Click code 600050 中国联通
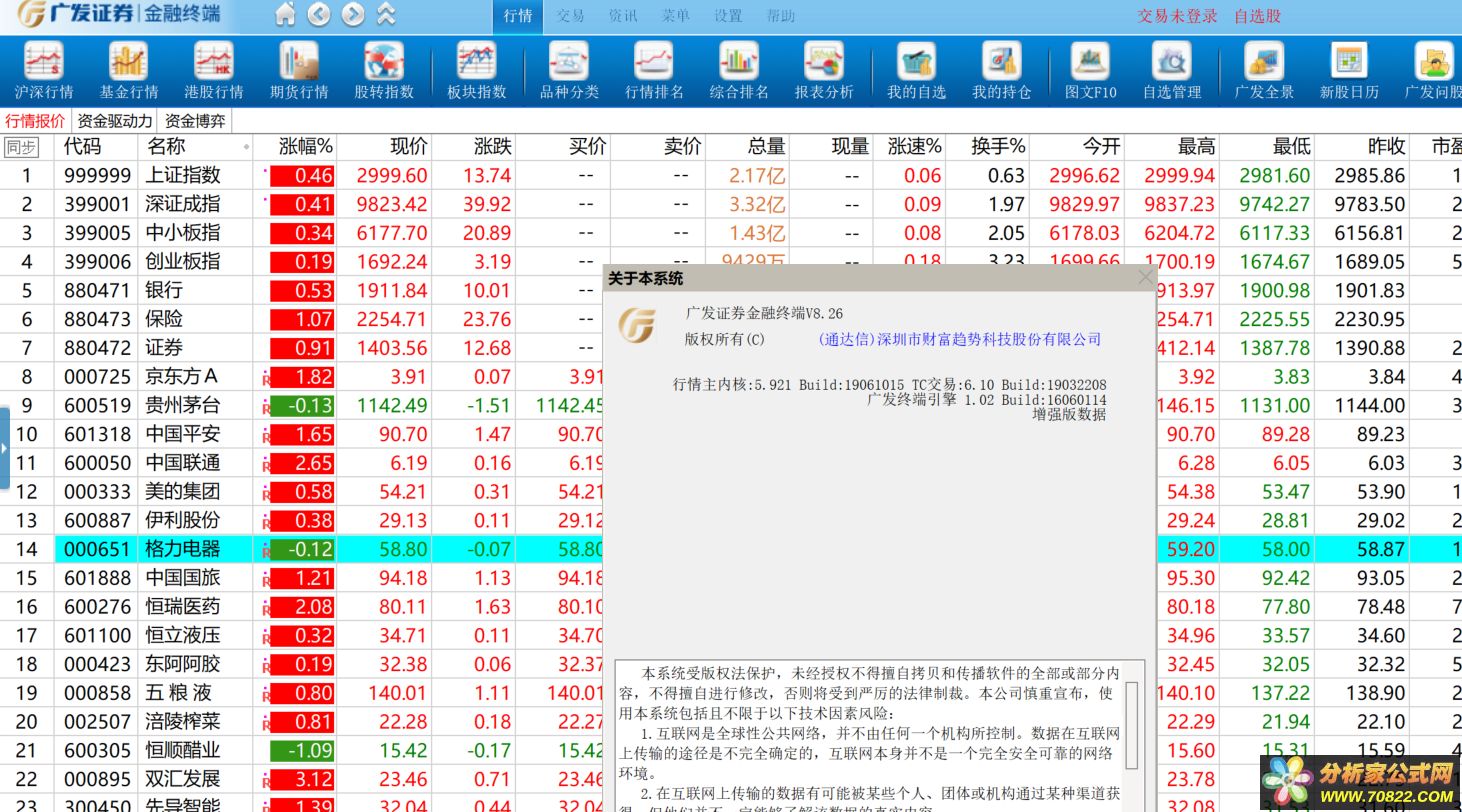Image resolution: width=1462 pixels, height=812 pixels. tap(98, 463)
